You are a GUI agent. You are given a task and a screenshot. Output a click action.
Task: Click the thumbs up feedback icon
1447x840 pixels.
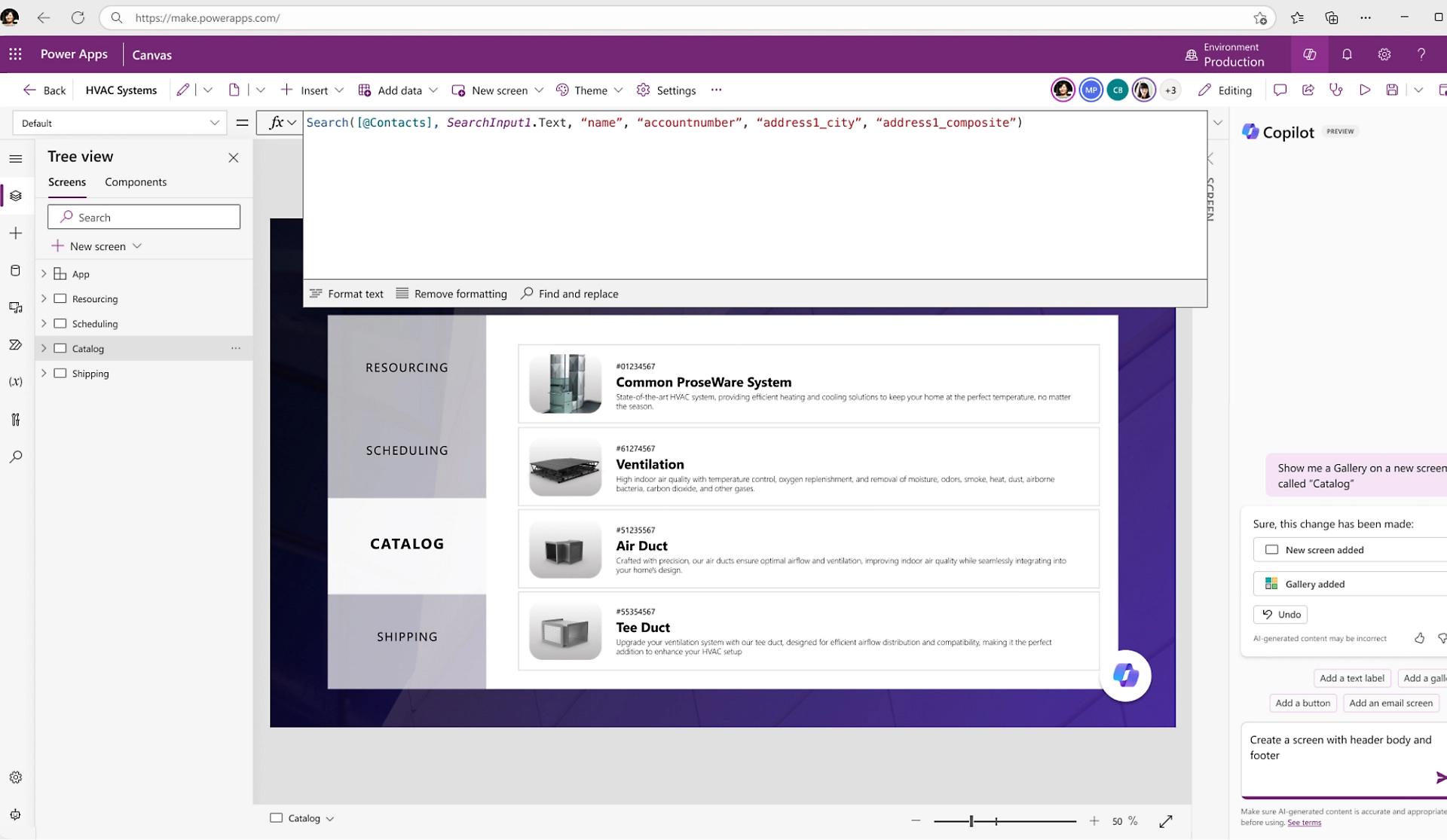1419,638
